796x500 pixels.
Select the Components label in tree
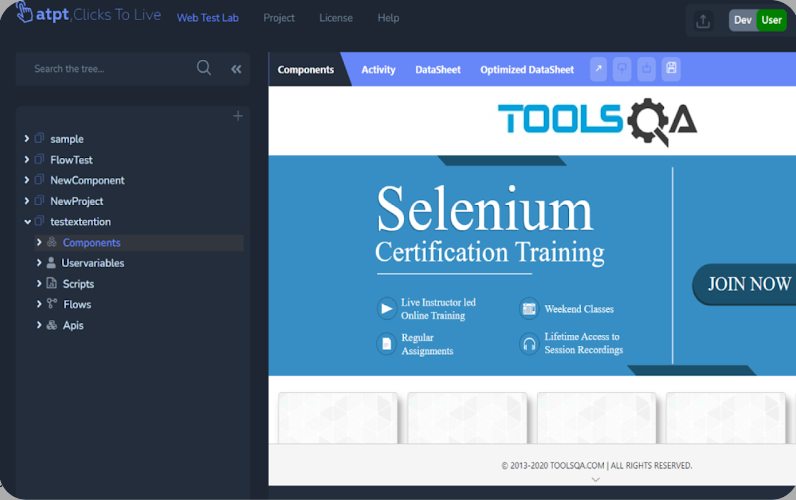coord(91,243)
